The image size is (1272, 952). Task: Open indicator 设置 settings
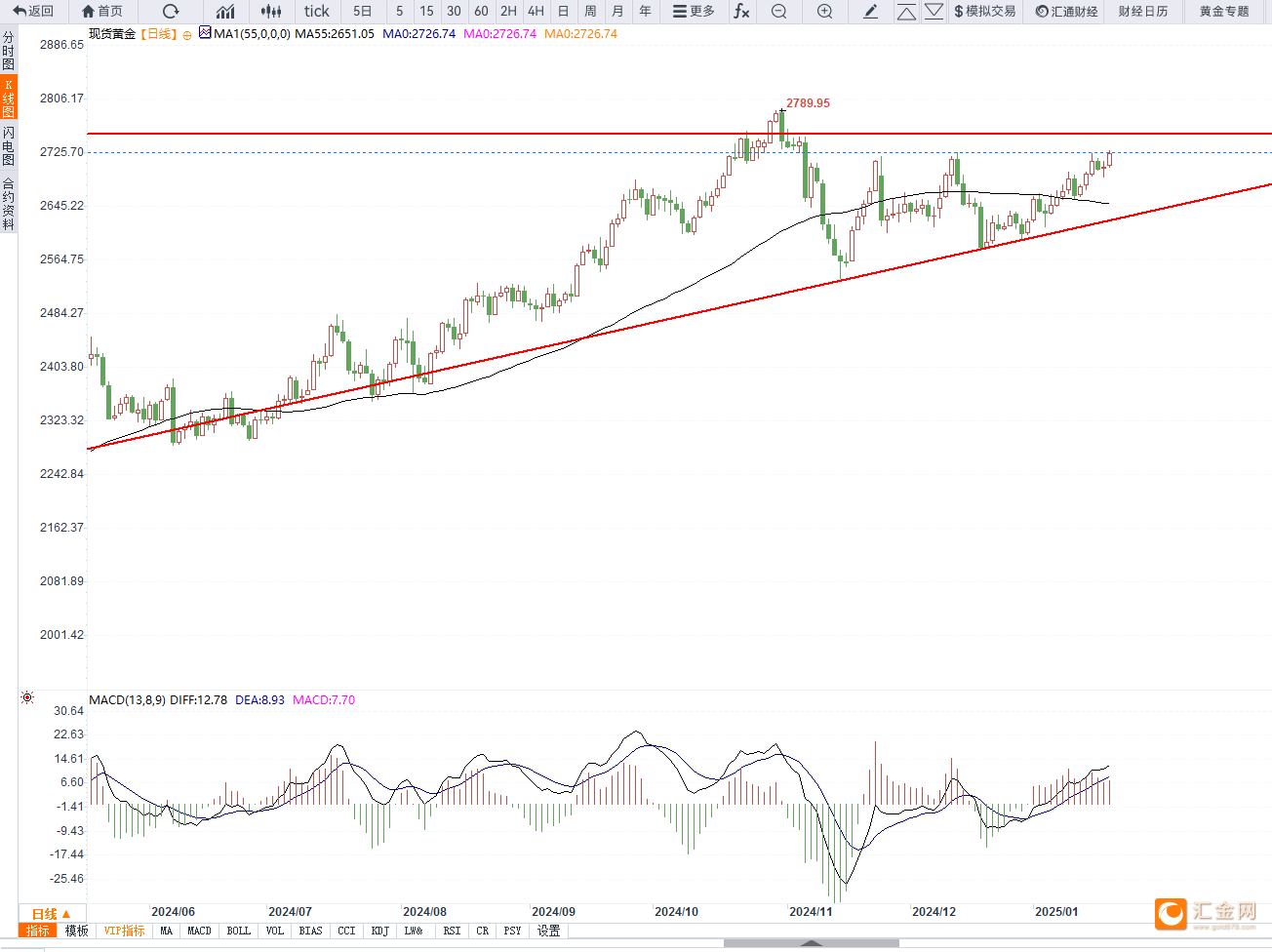[x=549, y=931]
